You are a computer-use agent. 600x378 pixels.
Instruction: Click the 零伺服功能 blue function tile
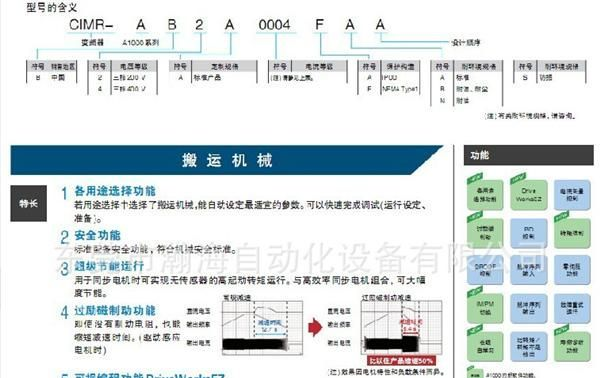click(x=572, y=270)
